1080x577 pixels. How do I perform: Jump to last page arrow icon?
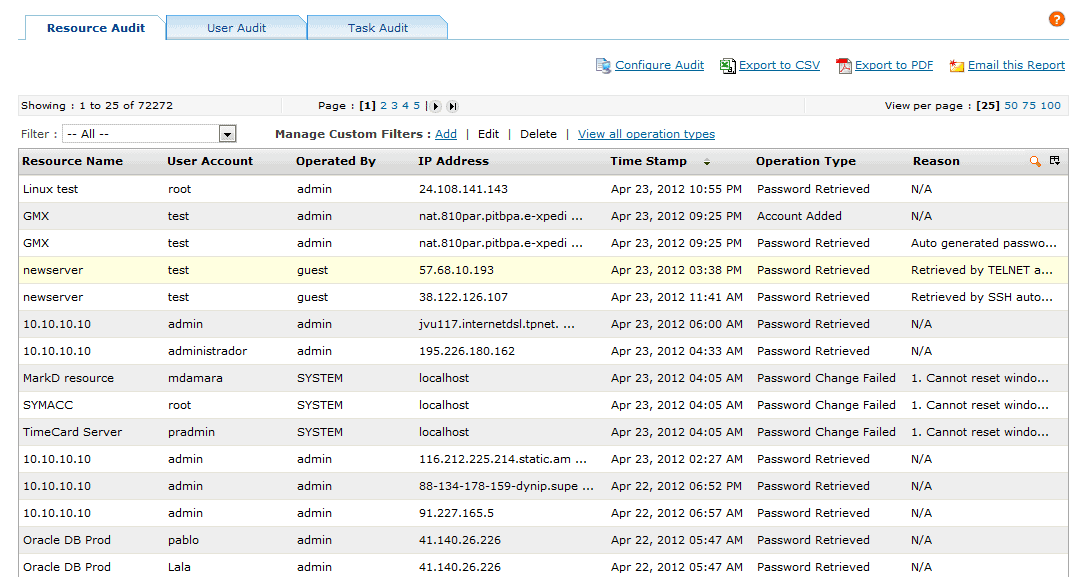click(452, 106)
